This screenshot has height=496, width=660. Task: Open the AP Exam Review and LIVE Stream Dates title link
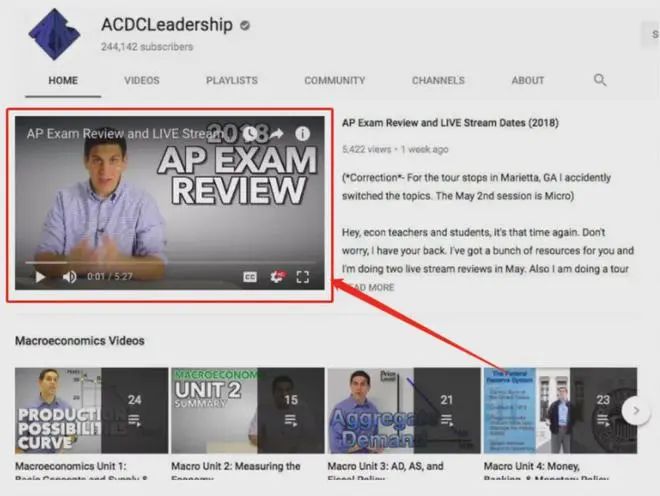pos(450,123)
